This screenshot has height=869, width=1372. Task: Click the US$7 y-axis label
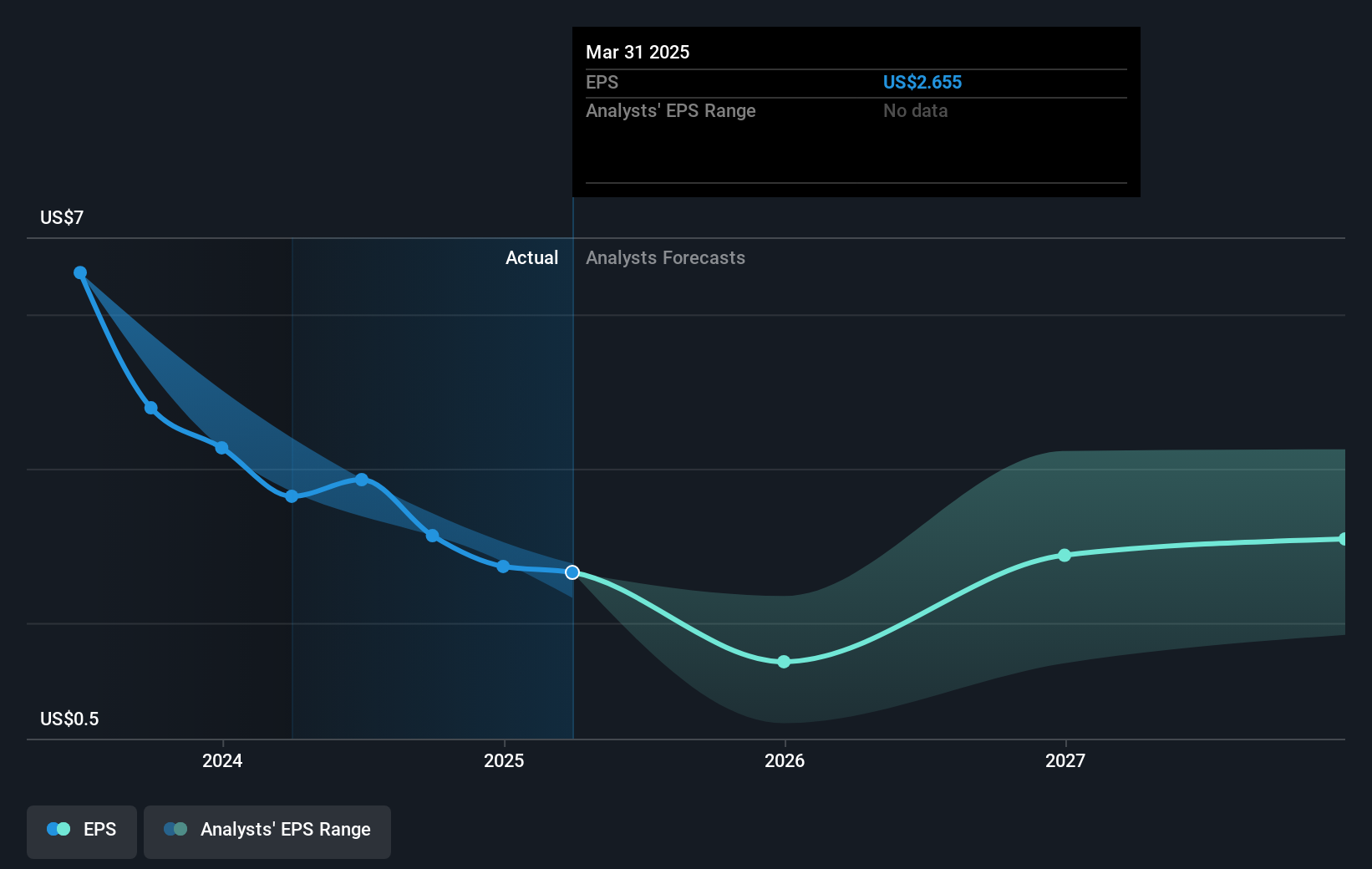62,217
